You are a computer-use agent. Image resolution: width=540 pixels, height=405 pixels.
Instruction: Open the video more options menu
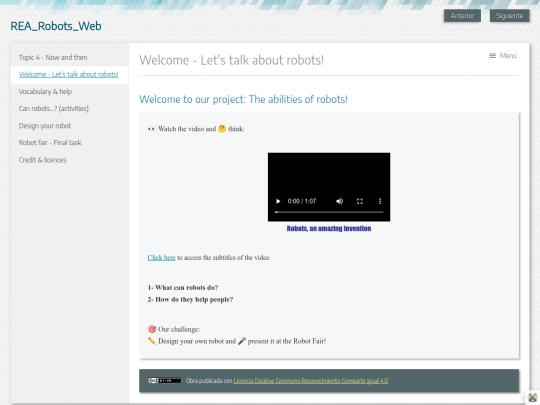coord(380,201)
